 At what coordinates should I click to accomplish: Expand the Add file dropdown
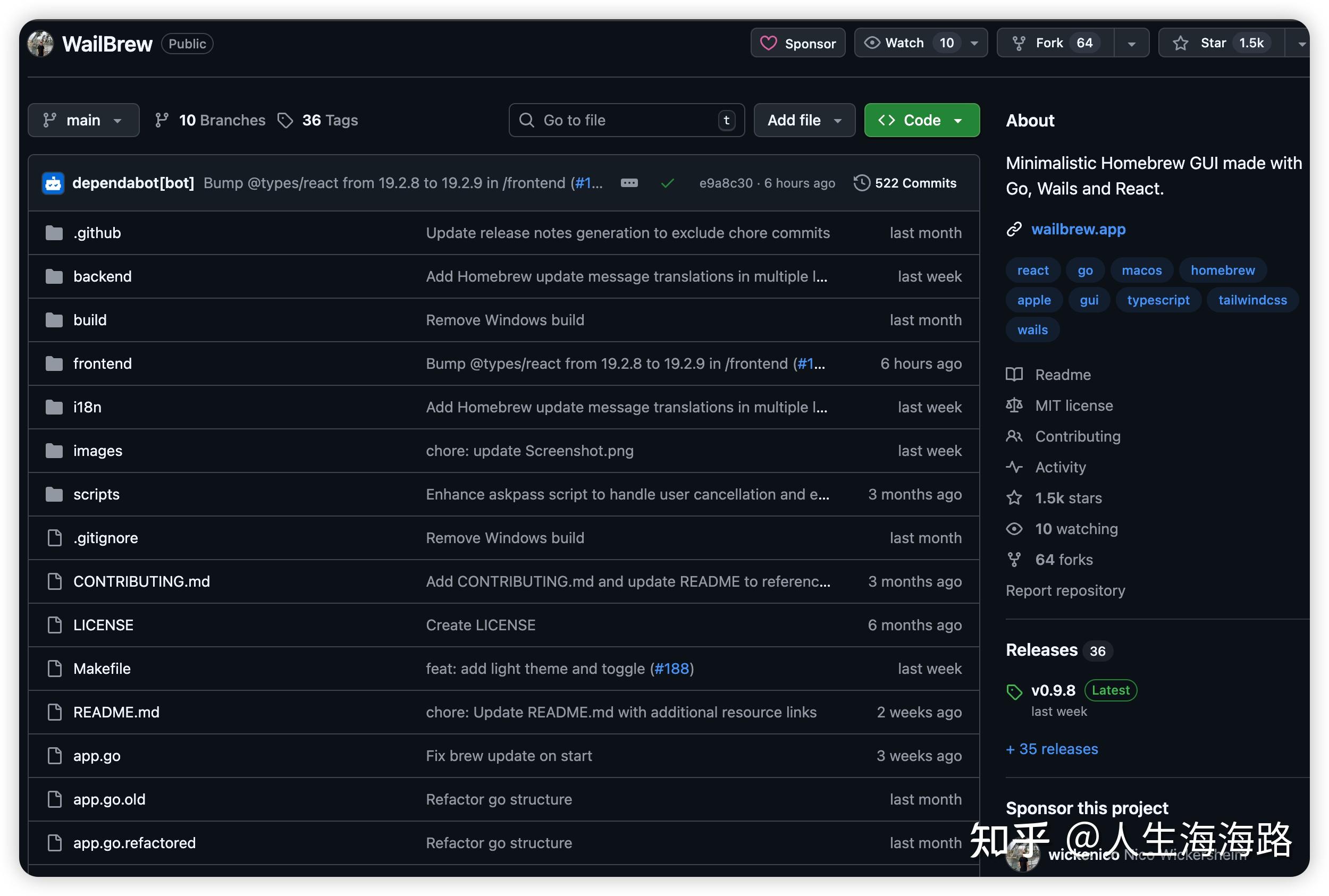(x=804, y=120)
